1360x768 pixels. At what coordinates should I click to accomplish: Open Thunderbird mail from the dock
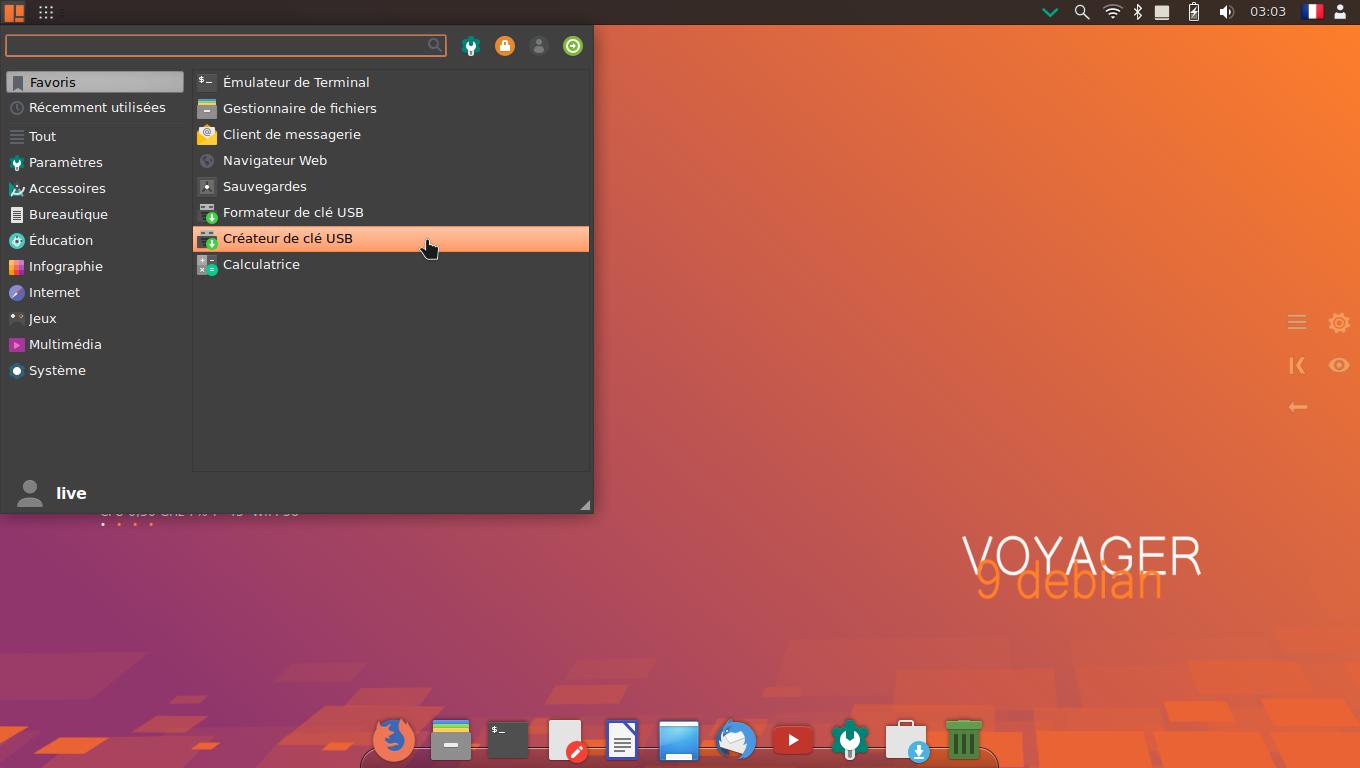[x=736, y=740]
